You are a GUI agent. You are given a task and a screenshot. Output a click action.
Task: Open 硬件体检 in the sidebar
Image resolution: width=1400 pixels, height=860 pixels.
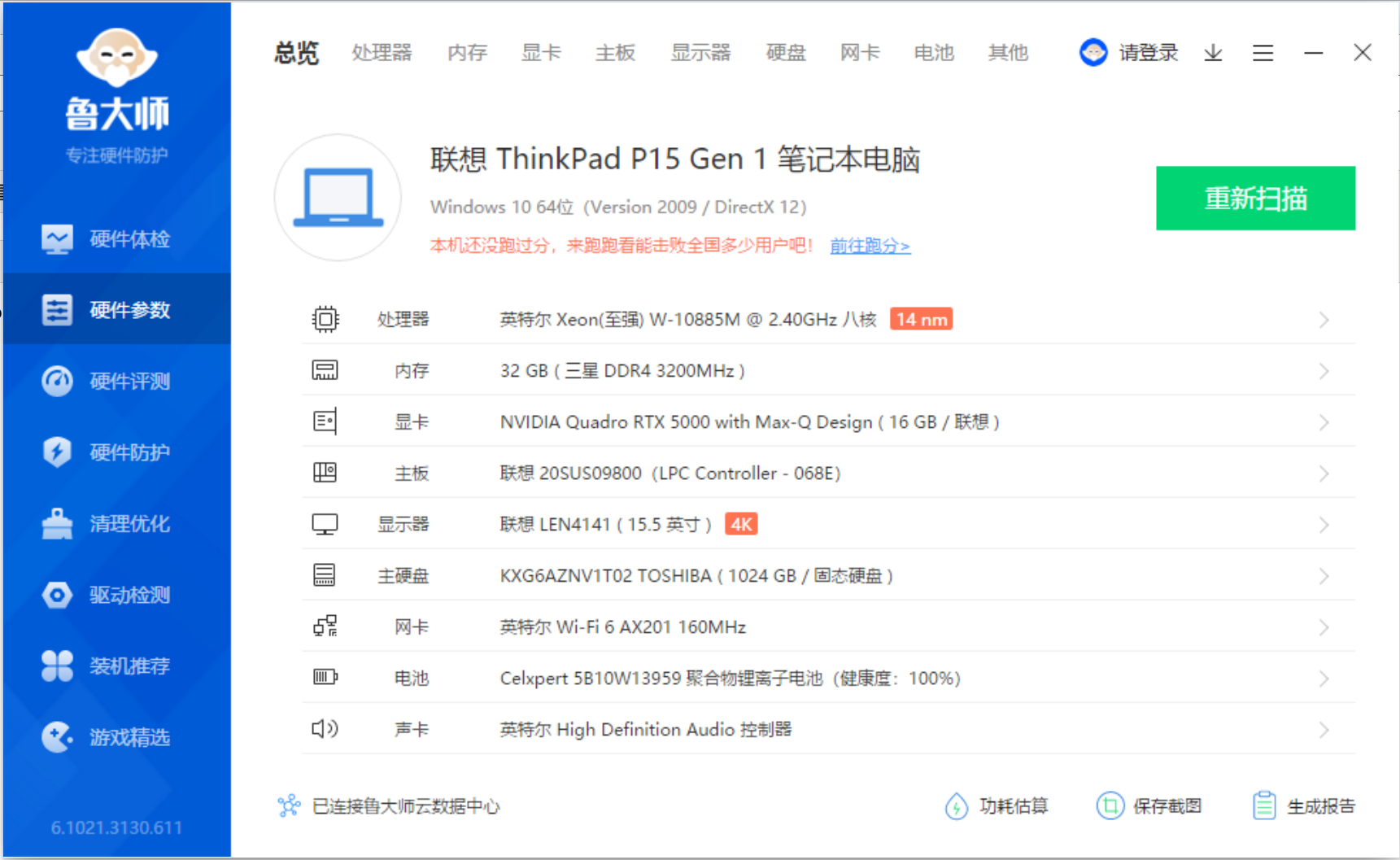[116, 239]
